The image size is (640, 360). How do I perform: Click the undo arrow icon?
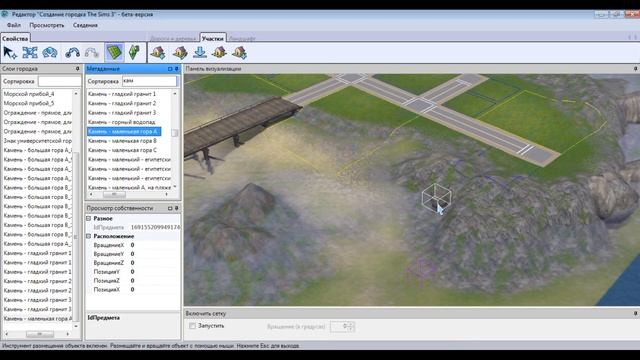tap(73, 53)
